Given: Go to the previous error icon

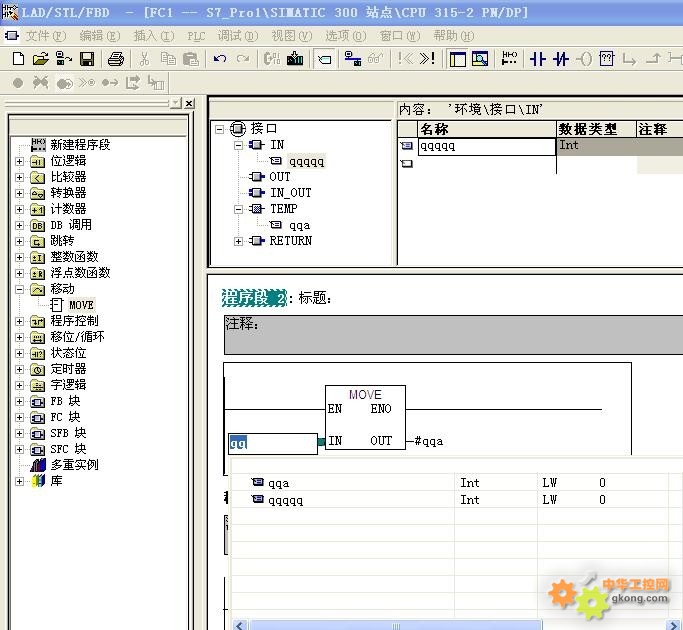Looking at the screenshot, I should point(405,58).
